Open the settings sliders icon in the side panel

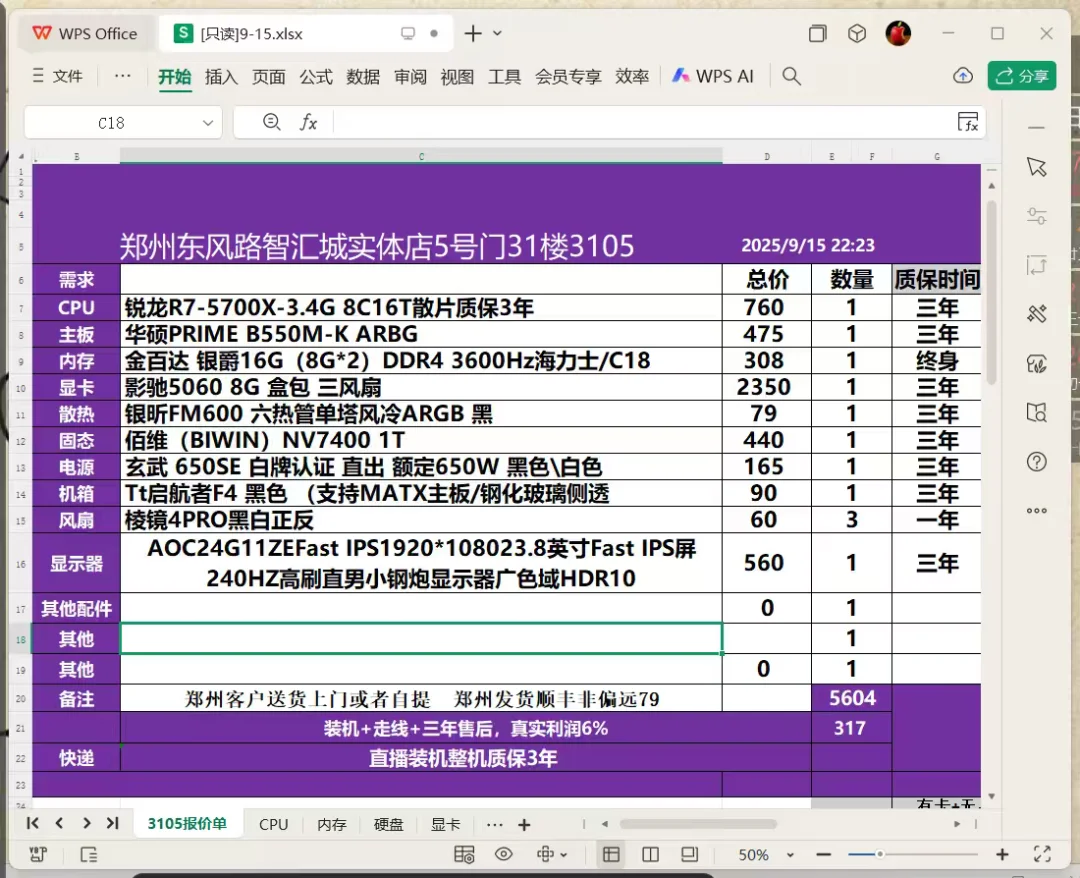(1037, 216)
